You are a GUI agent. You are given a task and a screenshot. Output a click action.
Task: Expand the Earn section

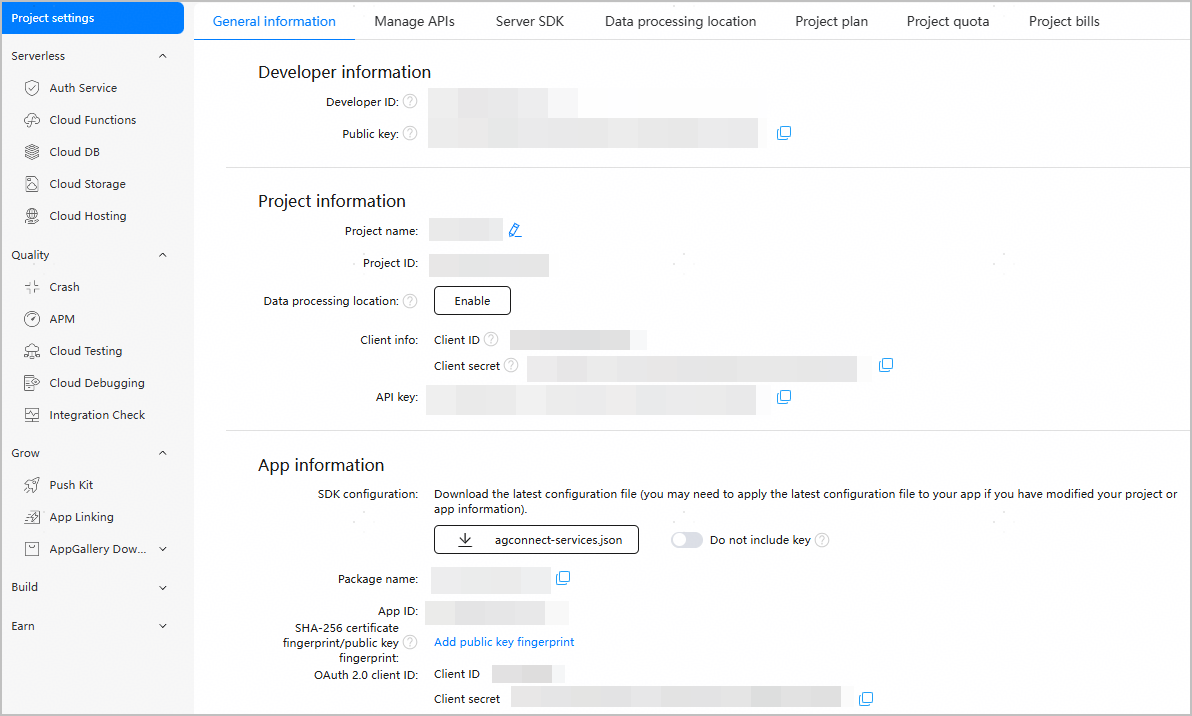163,626
